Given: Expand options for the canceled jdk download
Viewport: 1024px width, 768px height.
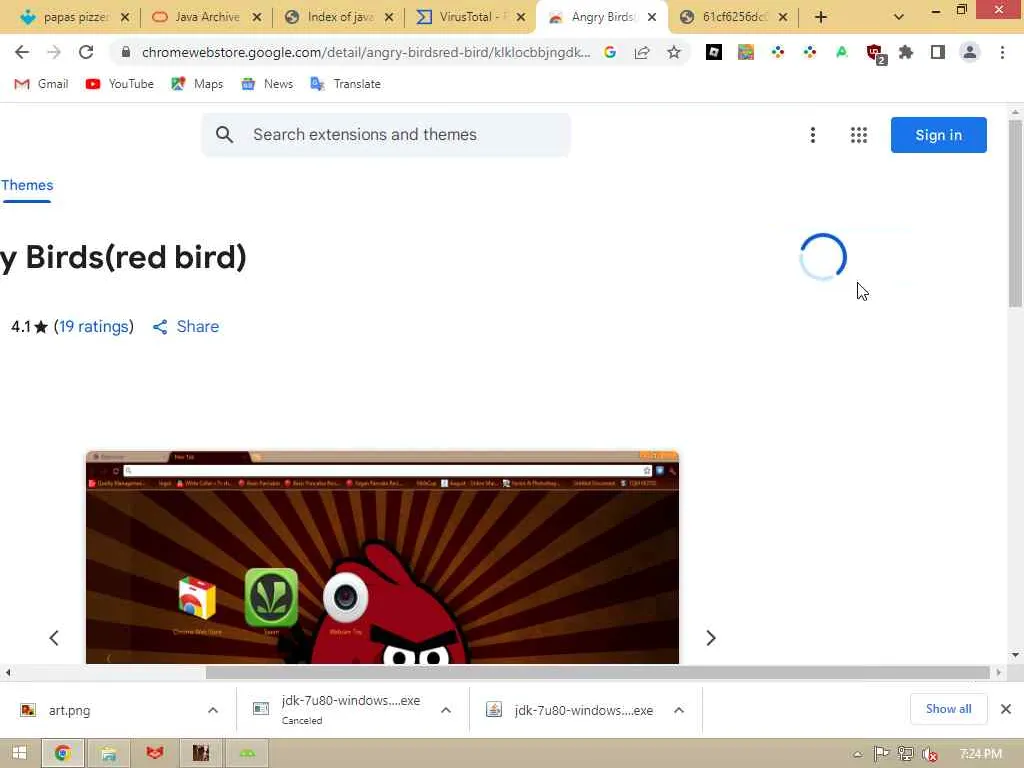Looking at the screenshot, I should tap(446, 710).
